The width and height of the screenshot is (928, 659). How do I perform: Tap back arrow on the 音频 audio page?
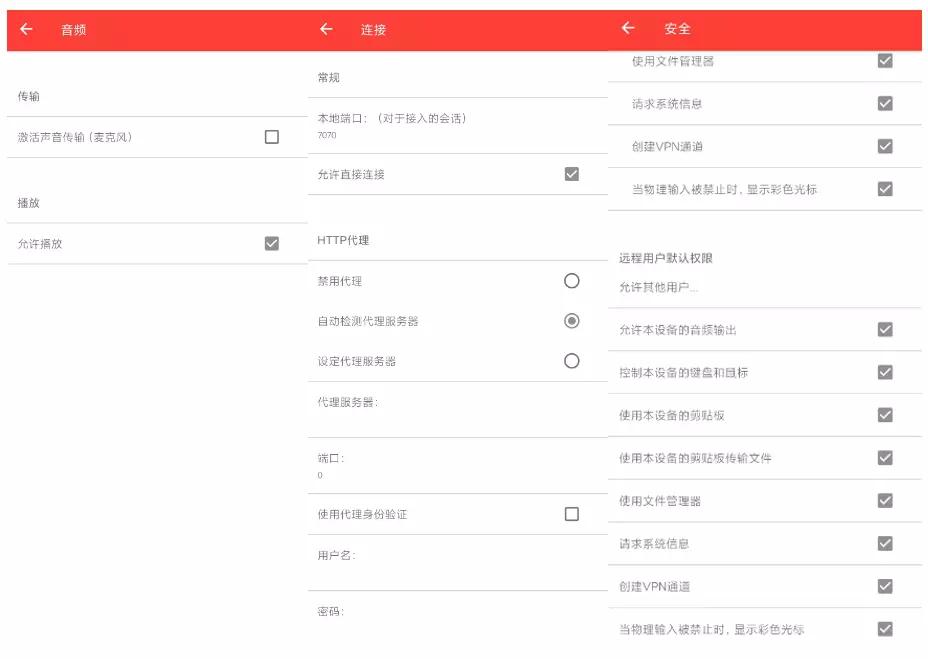pyautogui.click(x=26, y=29)
